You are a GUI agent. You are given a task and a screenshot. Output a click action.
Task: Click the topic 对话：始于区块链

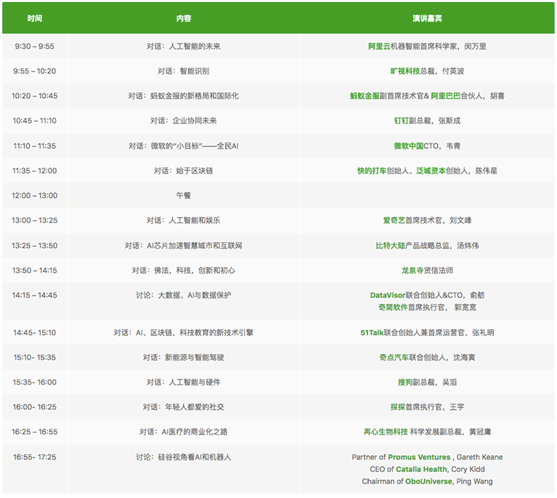(x=183, y=170)
